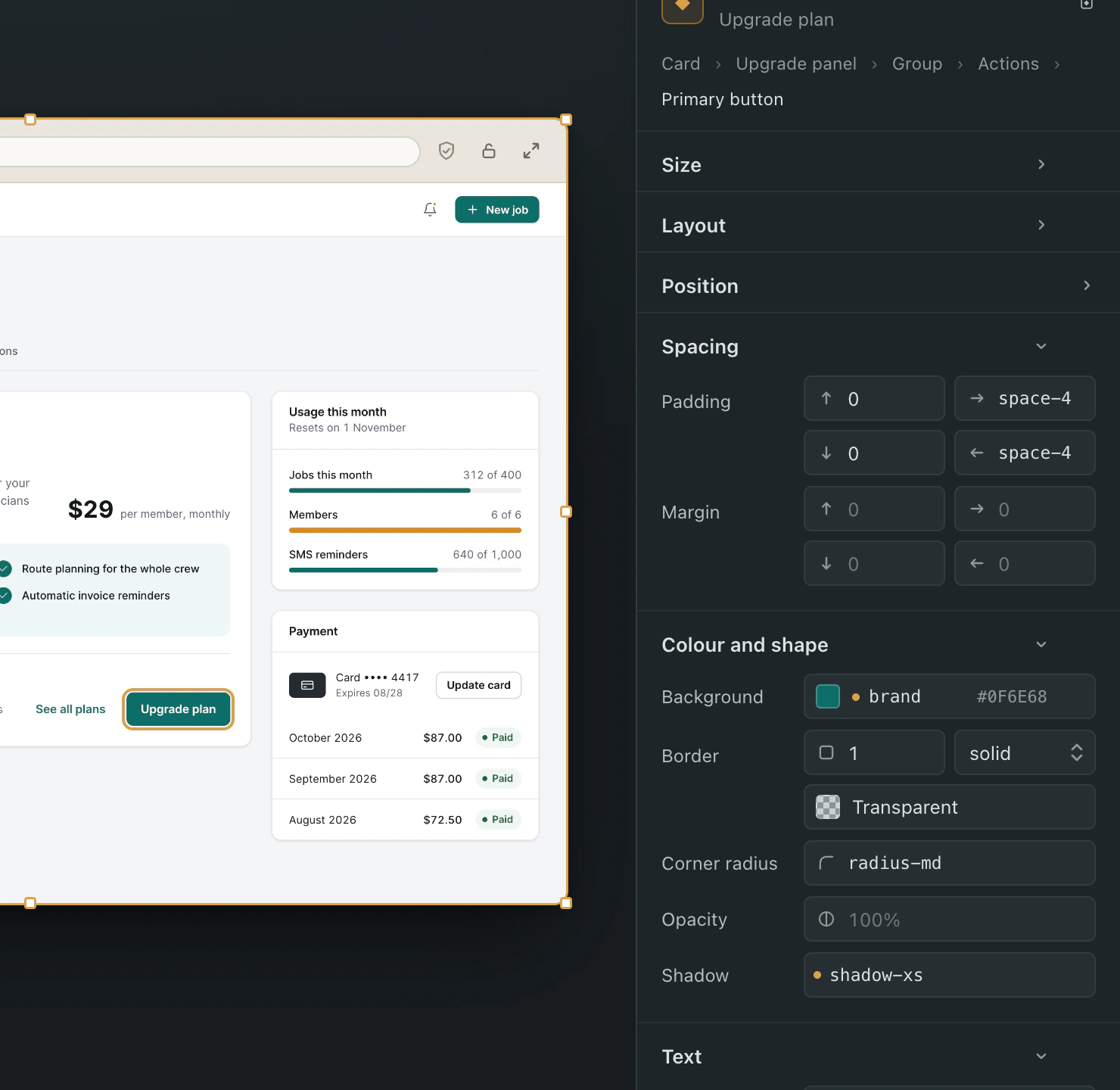Select the Card breadcrumb
Screen dimensions: 1120x1090
pos(681,64)
